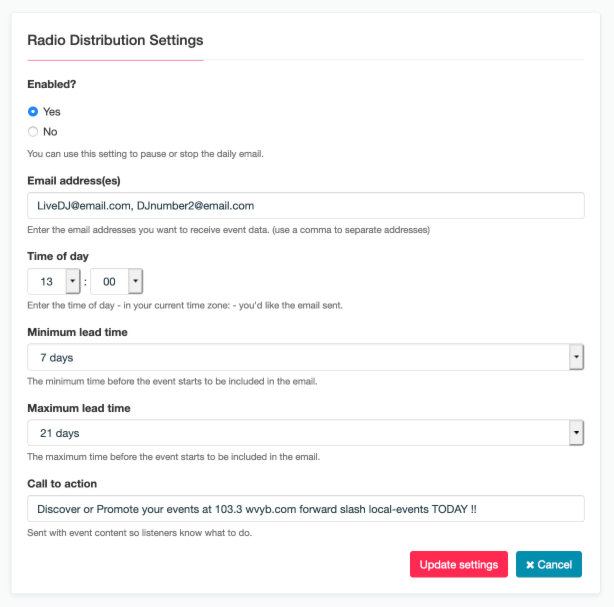Open the minutes dropdown showing 00
The image size is (614, 607).
pos(116,281)
